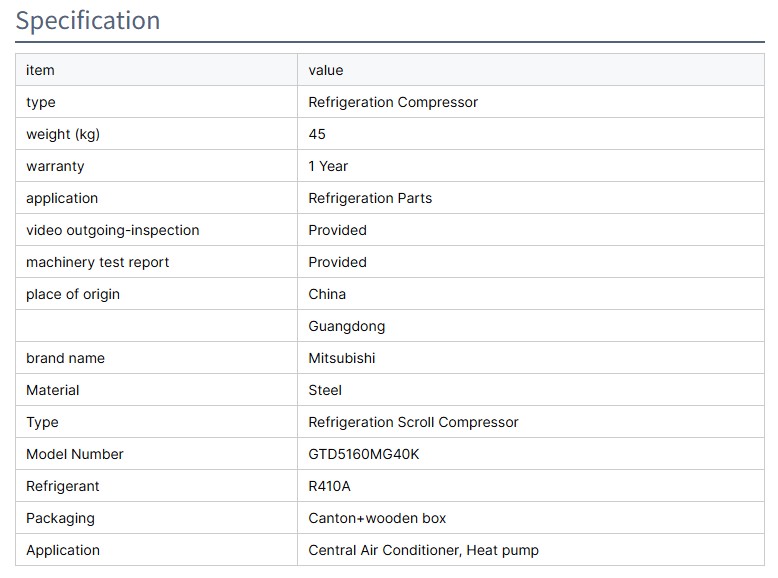
Task: Click the Specification heading
Action: click(88, 21)
